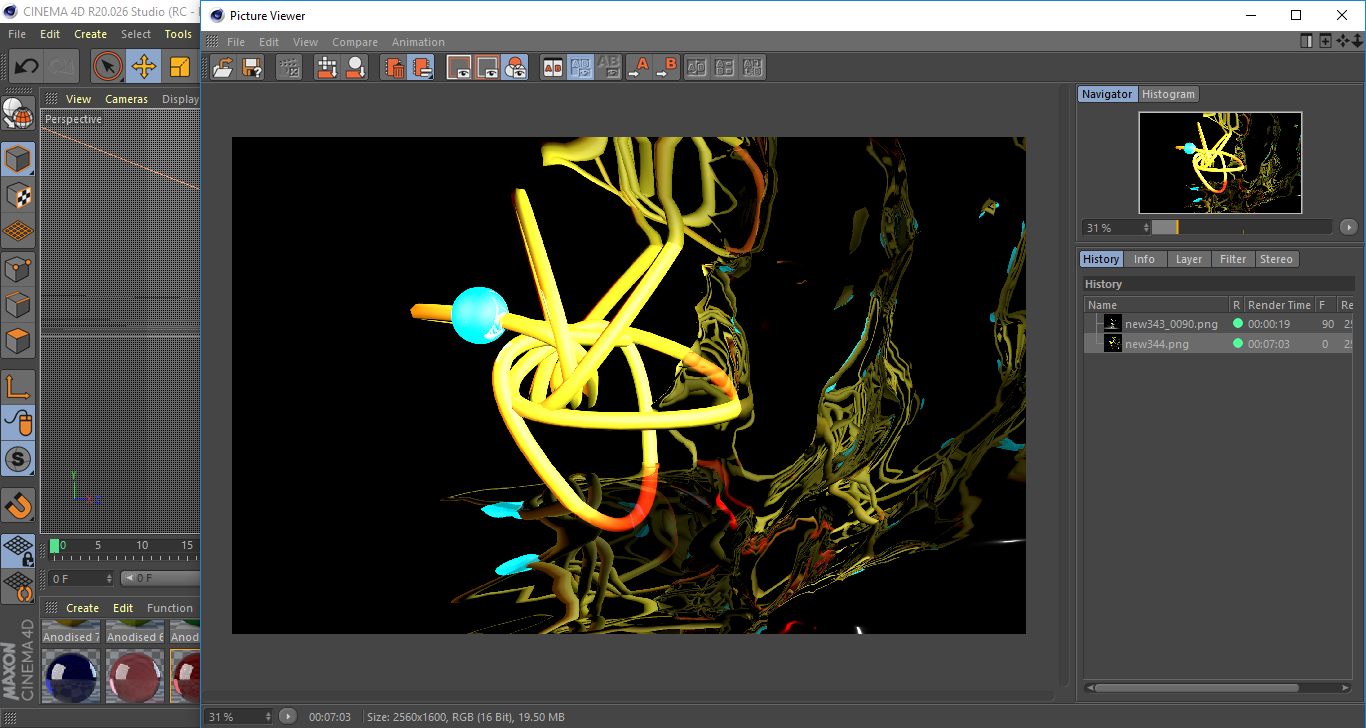Viewport: 1366px width, 728px height.
Task: Click the Stop Rendering icon in Picture Viewer toolbar
Action: (289, 67)
